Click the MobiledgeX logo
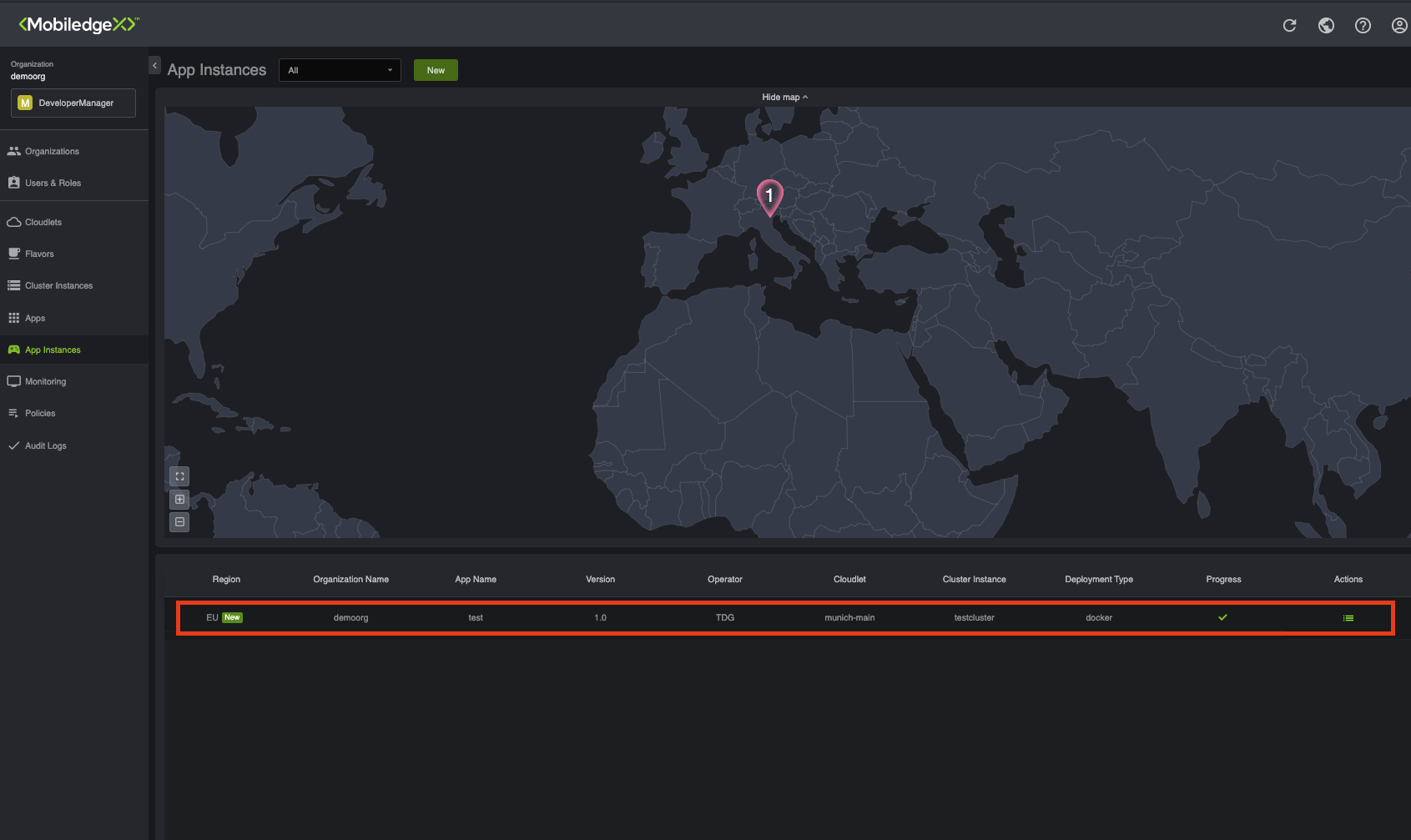 [x=78, y=24]
